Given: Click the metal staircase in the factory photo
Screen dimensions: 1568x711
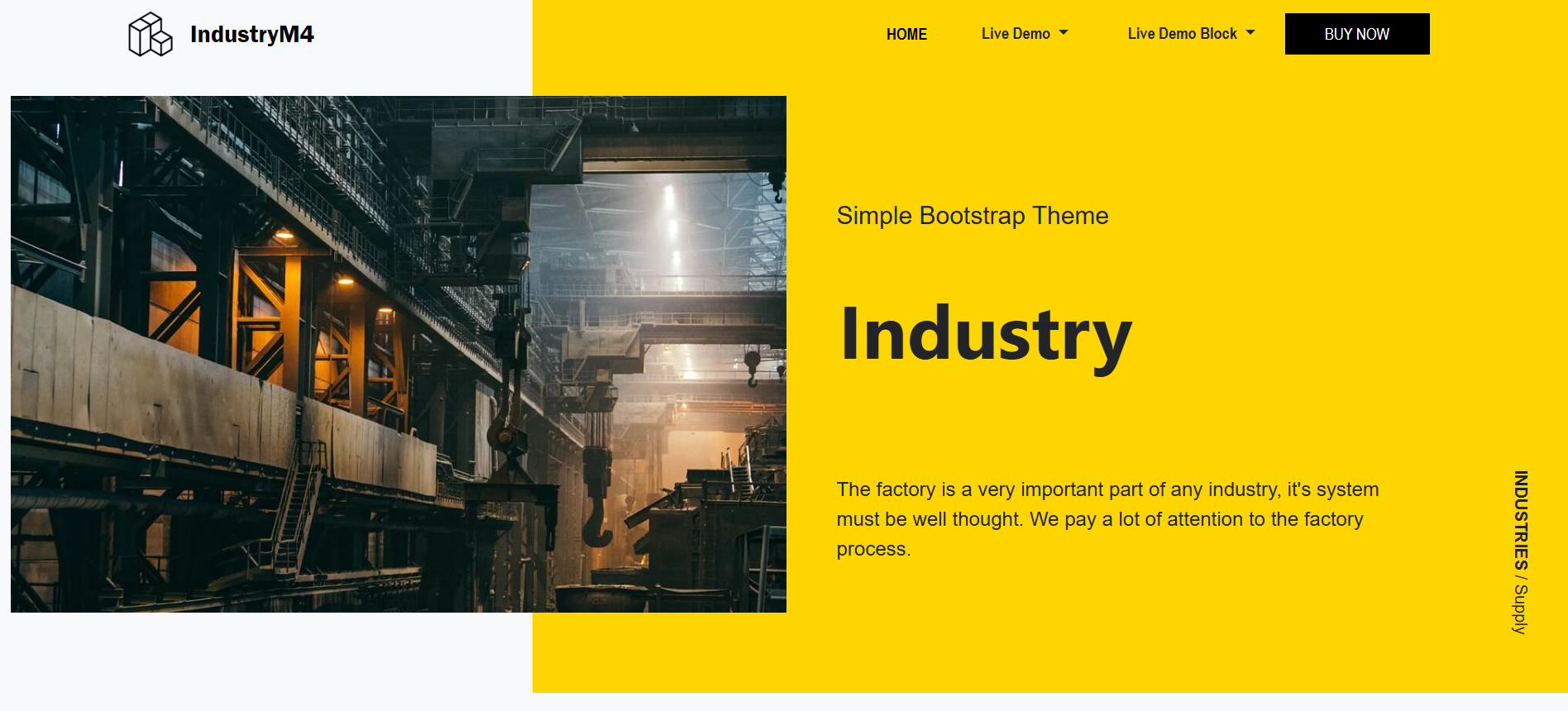Looking at the screenshot, I should 299,504.
